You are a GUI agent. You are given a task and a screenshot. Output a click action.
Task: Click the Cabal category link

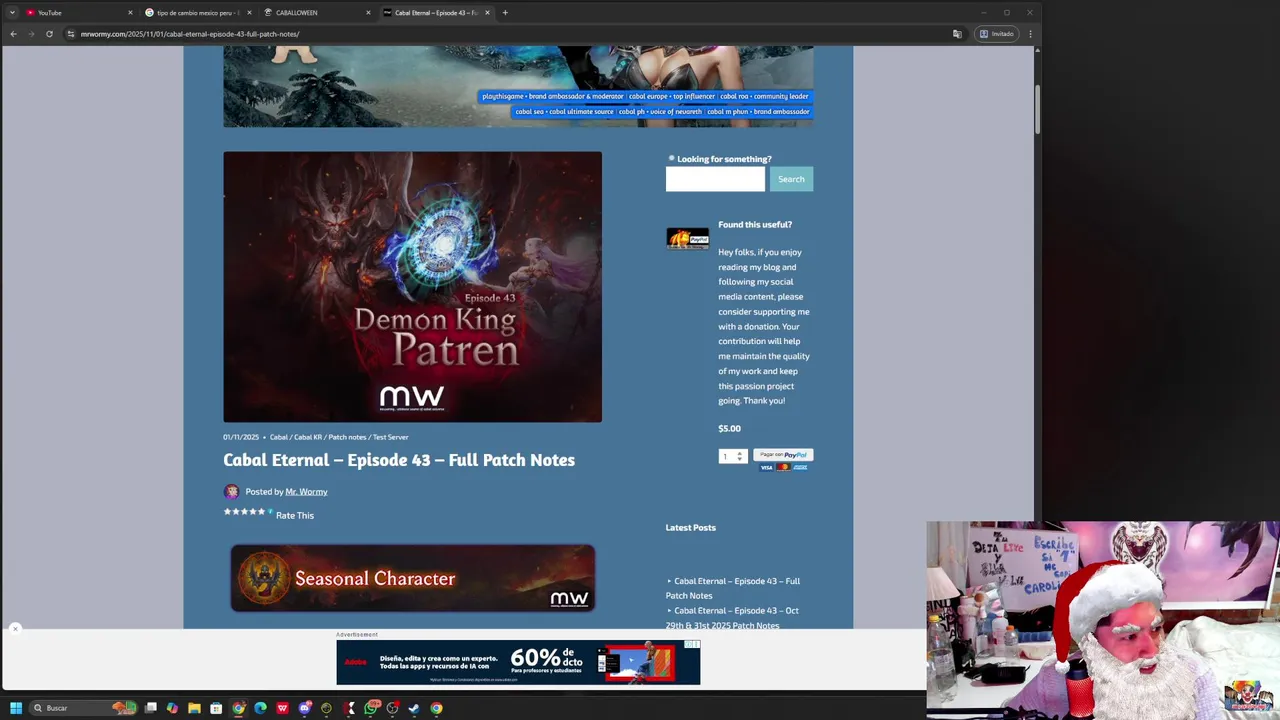[278, 437]
